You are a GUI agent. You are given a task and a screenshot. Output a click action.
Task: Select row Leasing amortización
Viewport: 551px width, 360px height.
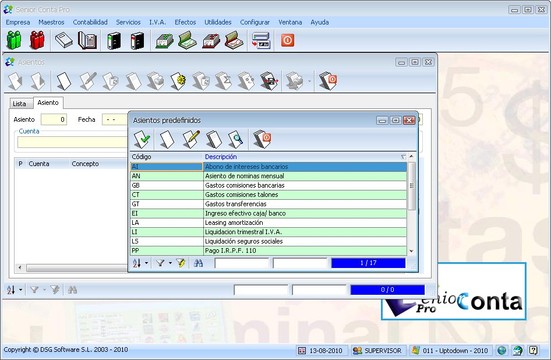268,223
